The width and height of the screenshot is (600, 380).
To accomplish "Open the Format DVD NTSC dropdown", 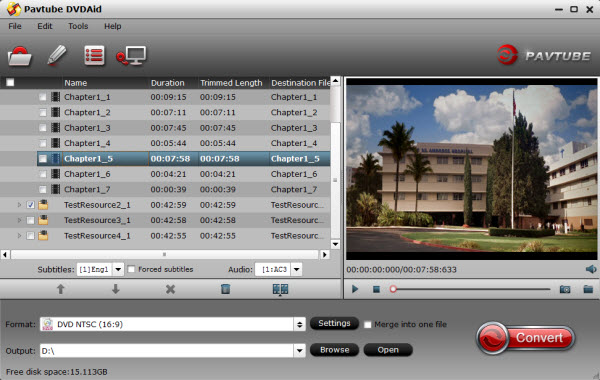I will pos(299,325).
